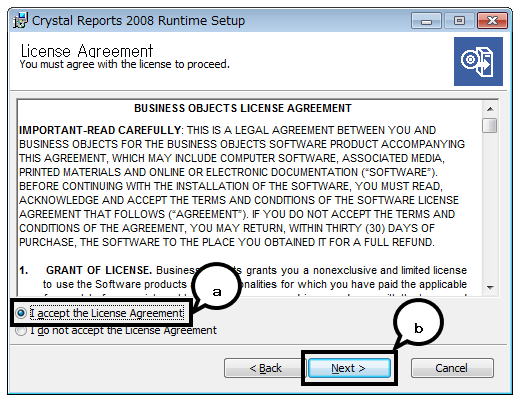The image size is (520, 401).
Task: Go to the next setup step
Action: [349, 368]
